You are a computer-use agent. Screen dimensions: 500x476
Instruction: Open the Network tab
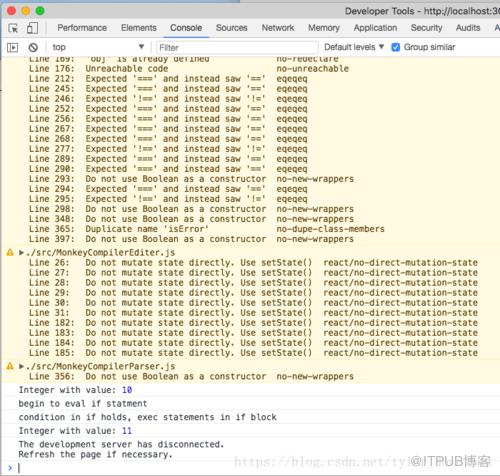[x=278, y=28]
